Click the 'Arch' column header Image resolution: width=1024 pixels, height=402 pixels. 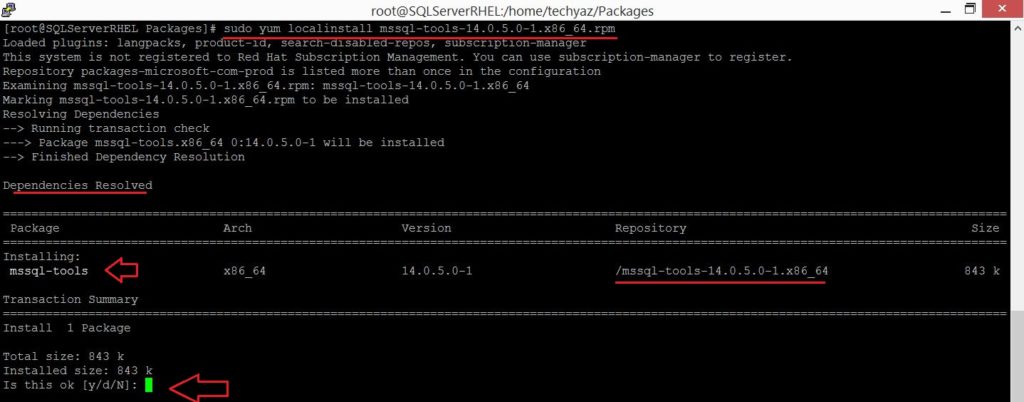coord(237,228)
